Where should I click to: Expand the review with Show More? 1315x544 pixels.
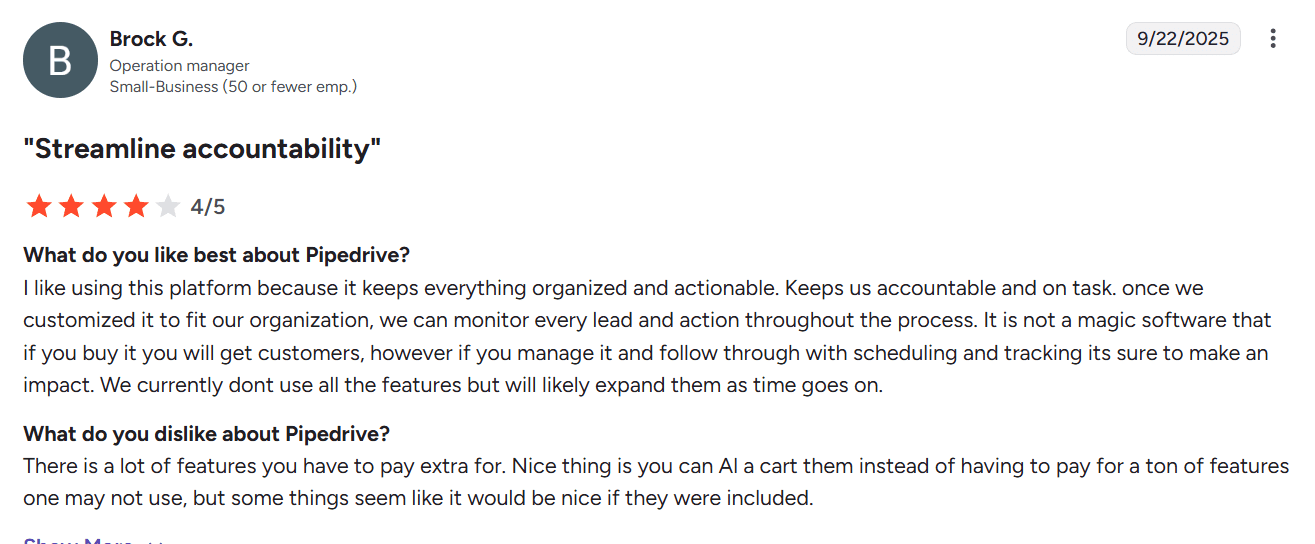[78, 540]
